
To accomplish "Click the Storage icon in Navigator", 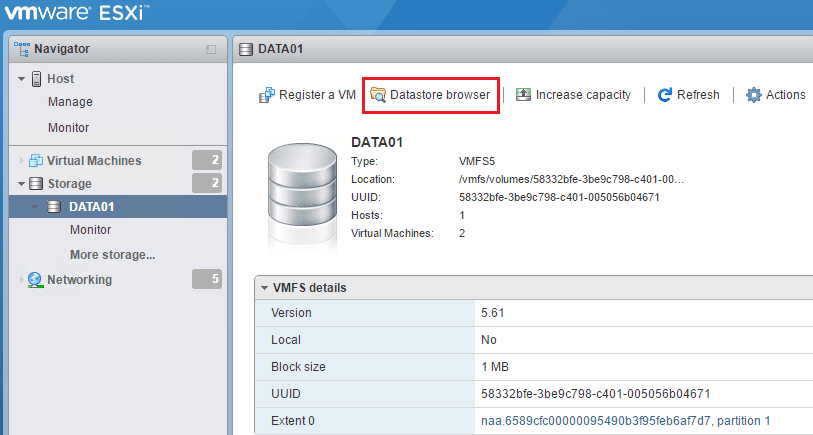I will tap(36, 184).
